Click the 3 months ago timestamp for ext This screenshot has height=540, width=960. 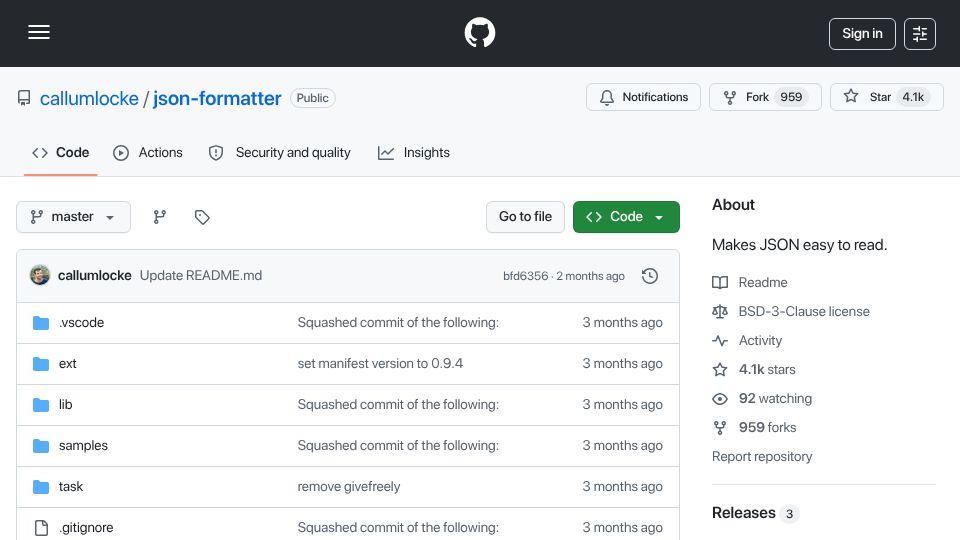coord(623,364)
